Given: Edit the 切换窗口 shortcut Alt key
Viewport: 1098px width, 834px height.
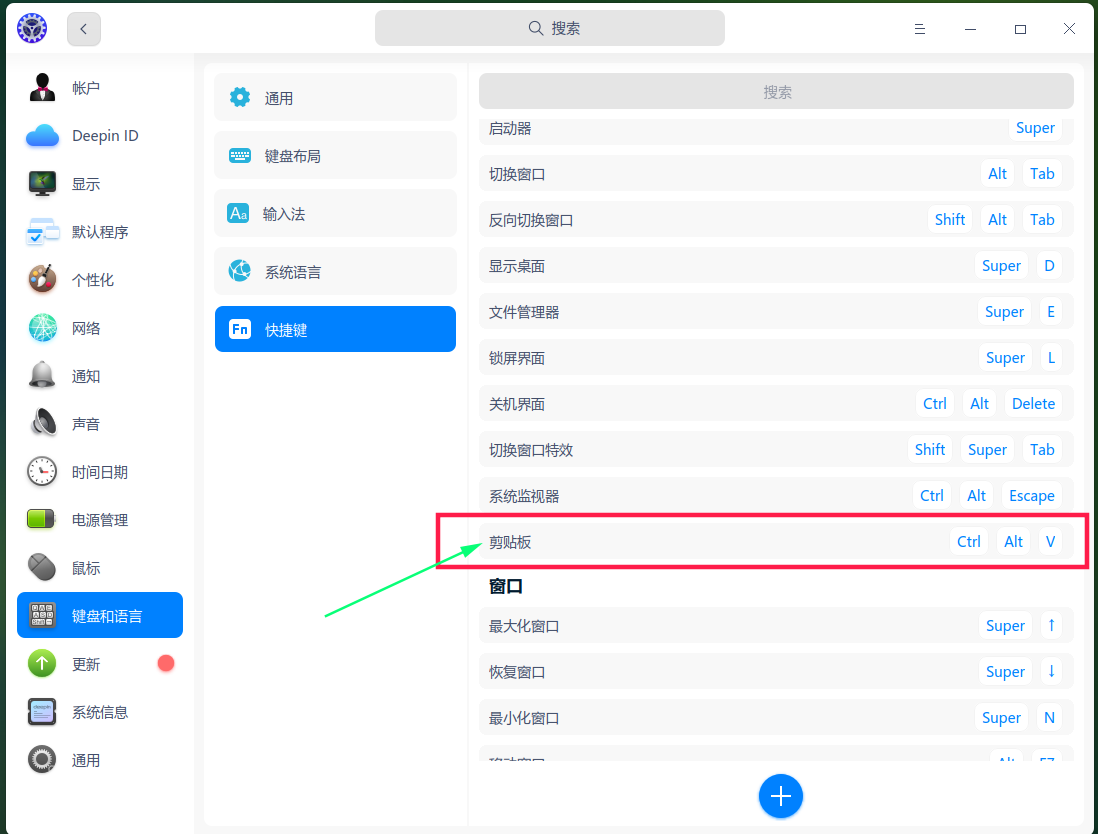Looking at the screenshot, I should (x=997, y=174).
